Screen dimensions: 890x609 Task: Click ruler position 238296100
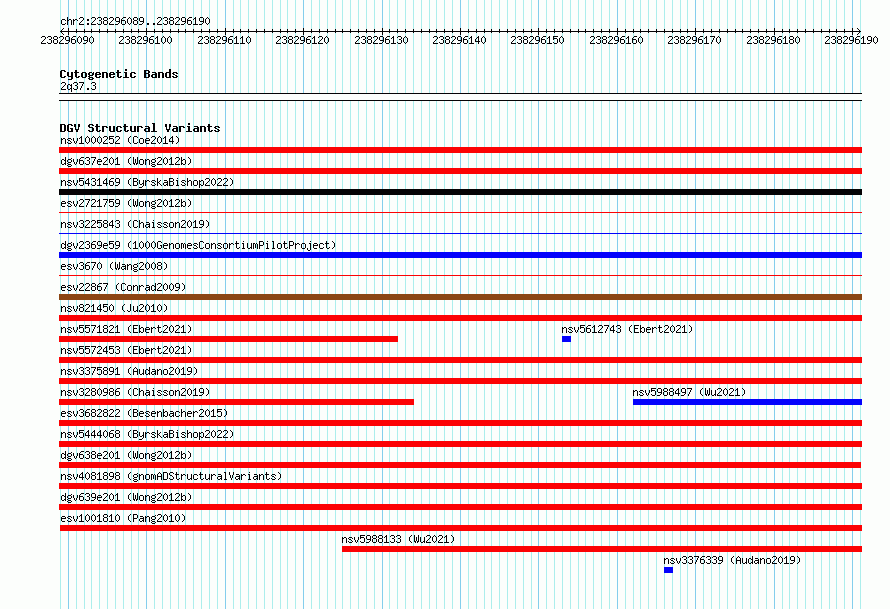click(145, 40)
